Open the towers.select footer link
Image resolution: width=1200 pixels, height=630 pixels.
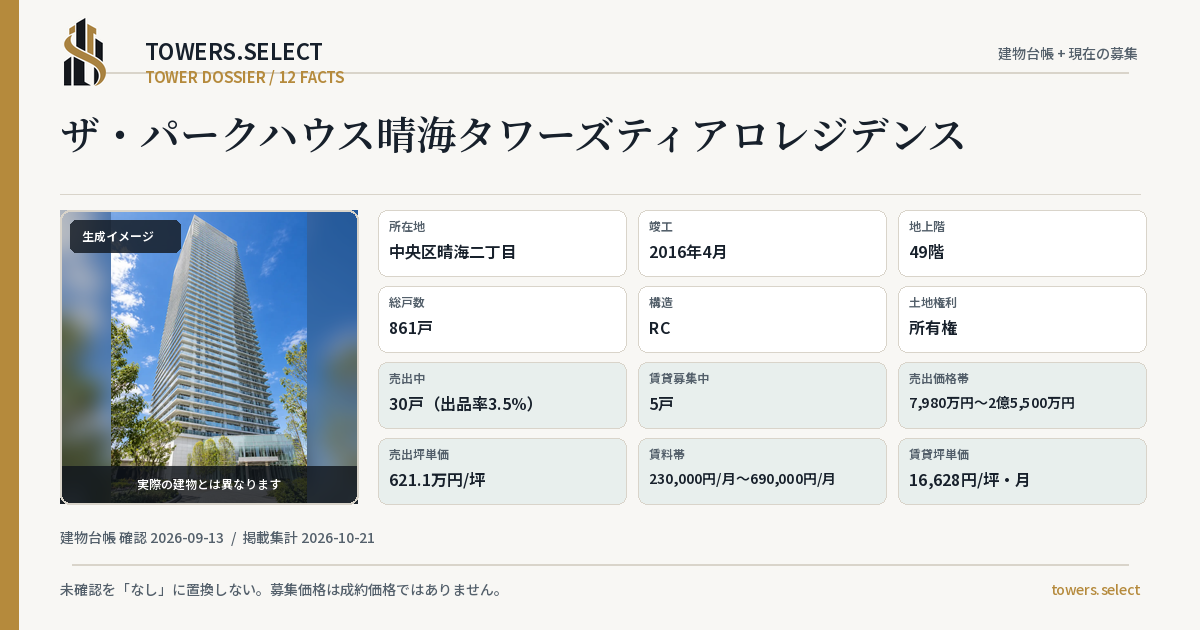tap(1096, 590)
